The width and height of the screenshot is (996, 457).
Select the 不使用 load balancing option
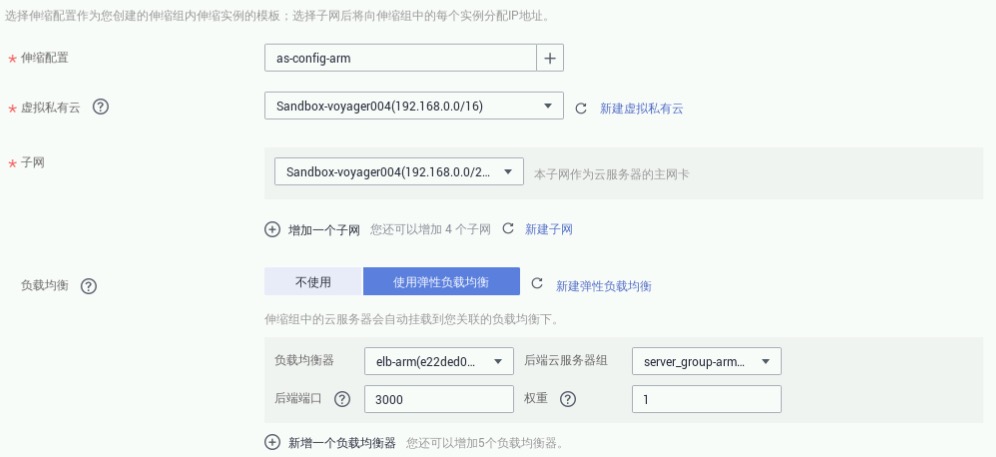pyautogui.click(x=313, y=282)
